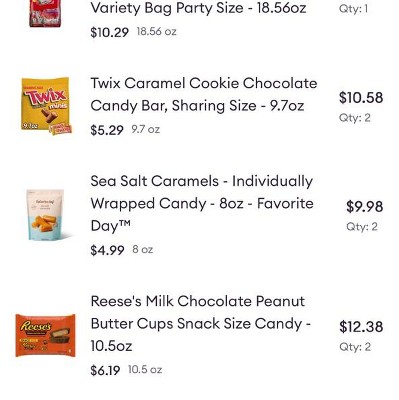Screen dimensions: 399x400
Task: Click Qty: 2 under the $12.38 total
Action: point(355,347)
